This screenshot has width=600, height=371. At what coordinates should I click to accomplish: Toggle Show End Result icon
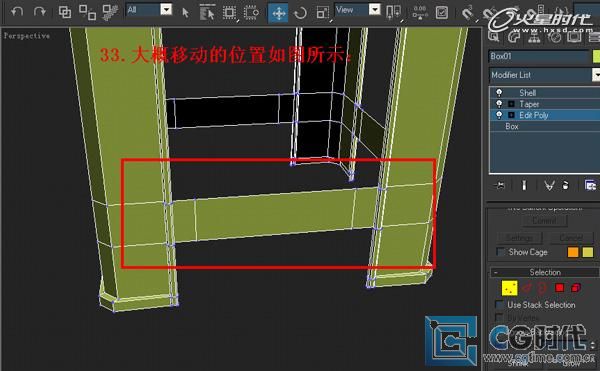point(524,186)
